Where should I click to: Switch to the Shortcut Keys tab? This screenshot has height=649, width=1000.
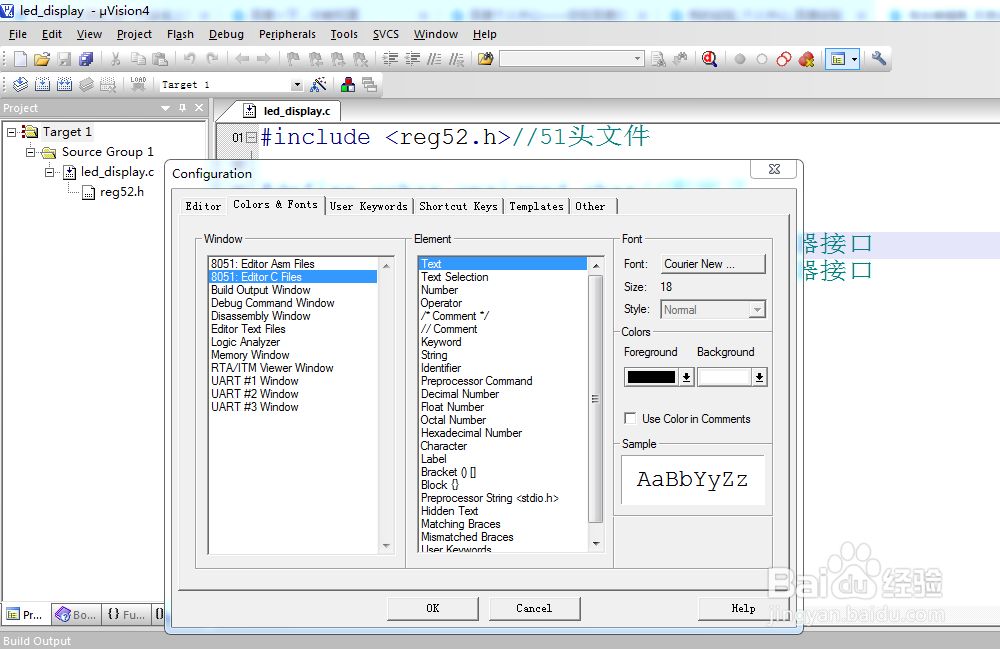[x=458, y=206]
